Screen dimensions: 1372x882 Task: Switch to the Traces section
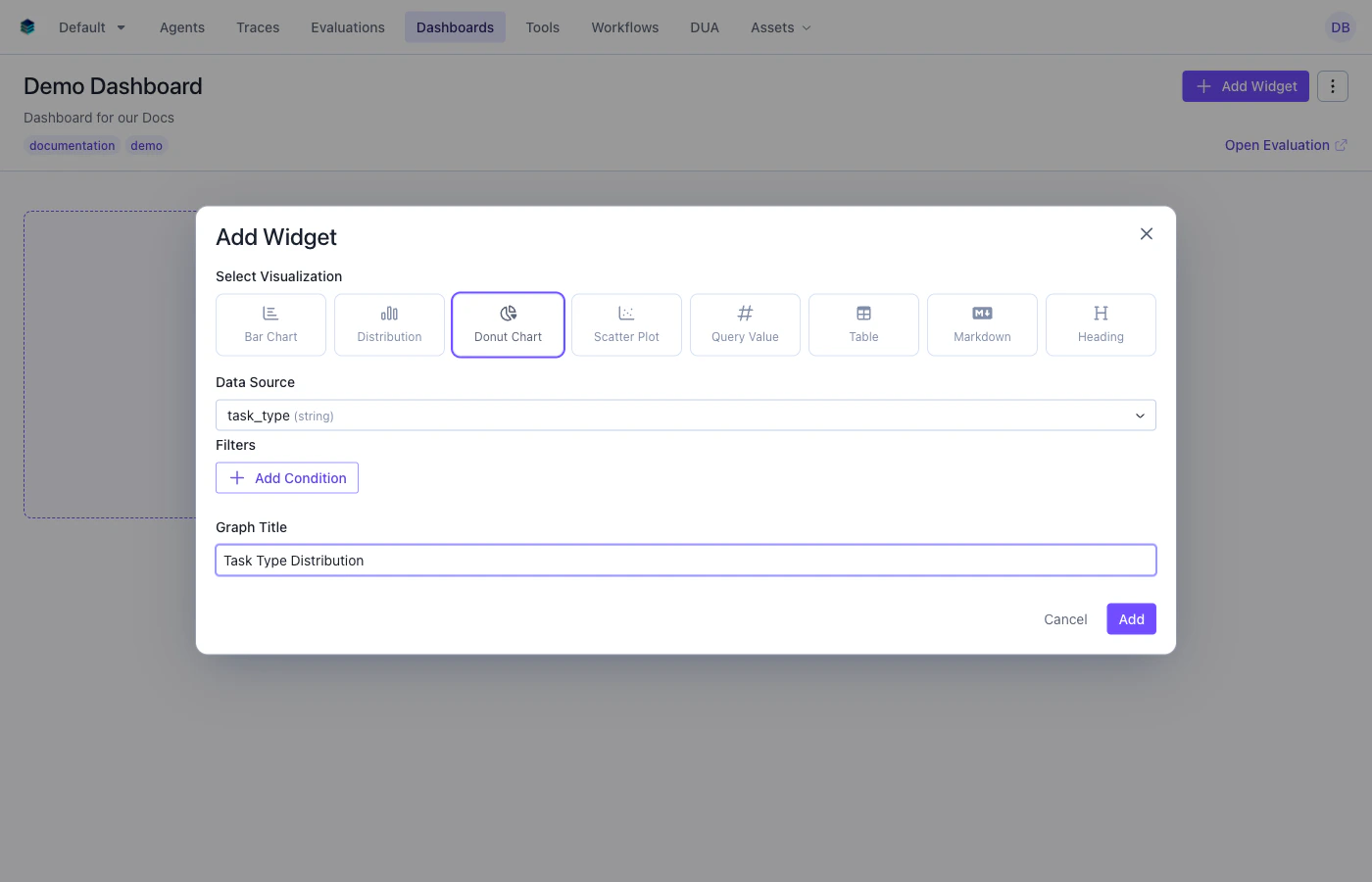point(257,27)
